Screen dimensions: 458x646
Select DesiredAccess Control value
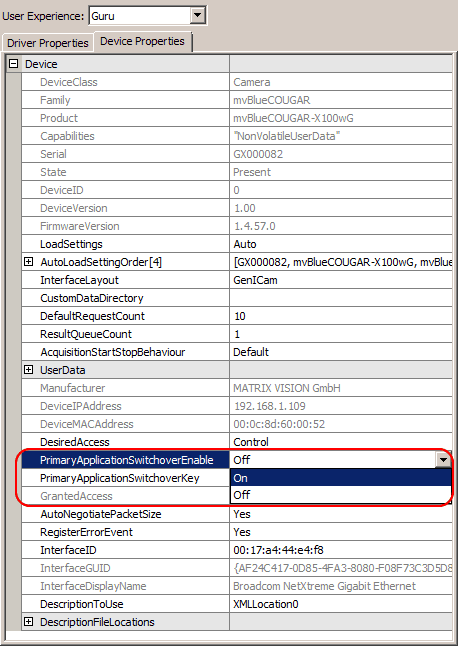[x=341, y=442]
